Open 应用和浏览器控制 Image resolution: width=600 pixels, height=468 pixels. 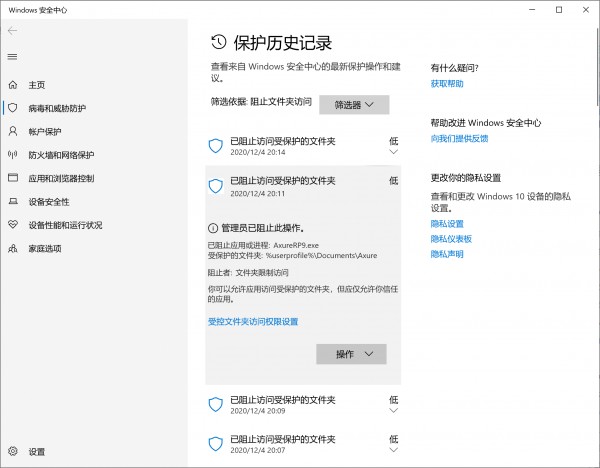pos(61,178)
